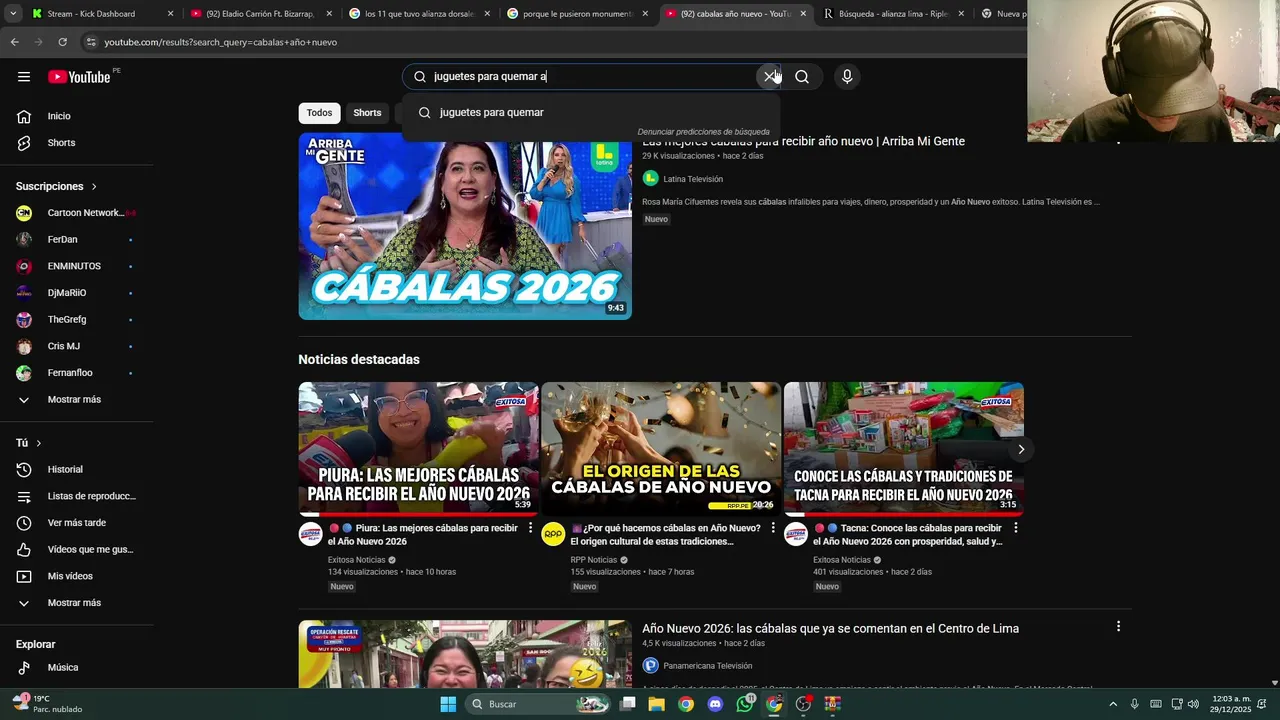Open options for the Piura video
1280x720 pixels.
(x=531, y=528)
